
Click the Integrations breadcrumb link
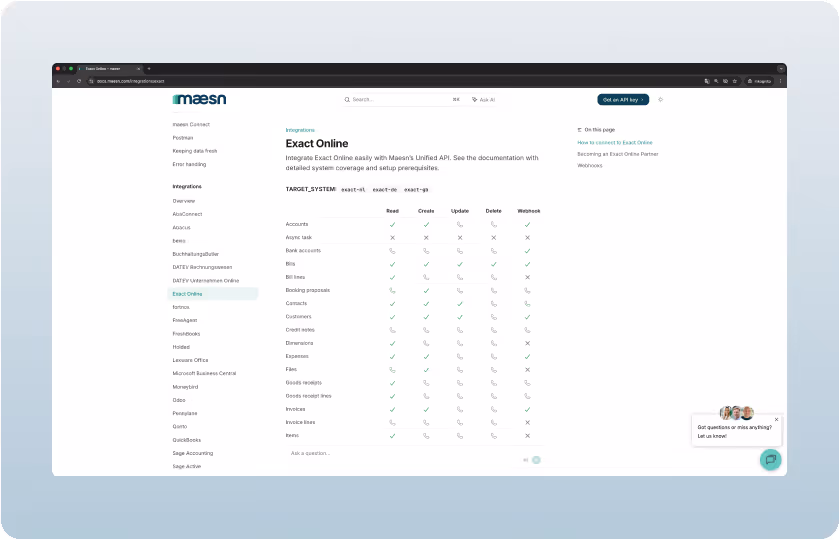click(300, 130)
